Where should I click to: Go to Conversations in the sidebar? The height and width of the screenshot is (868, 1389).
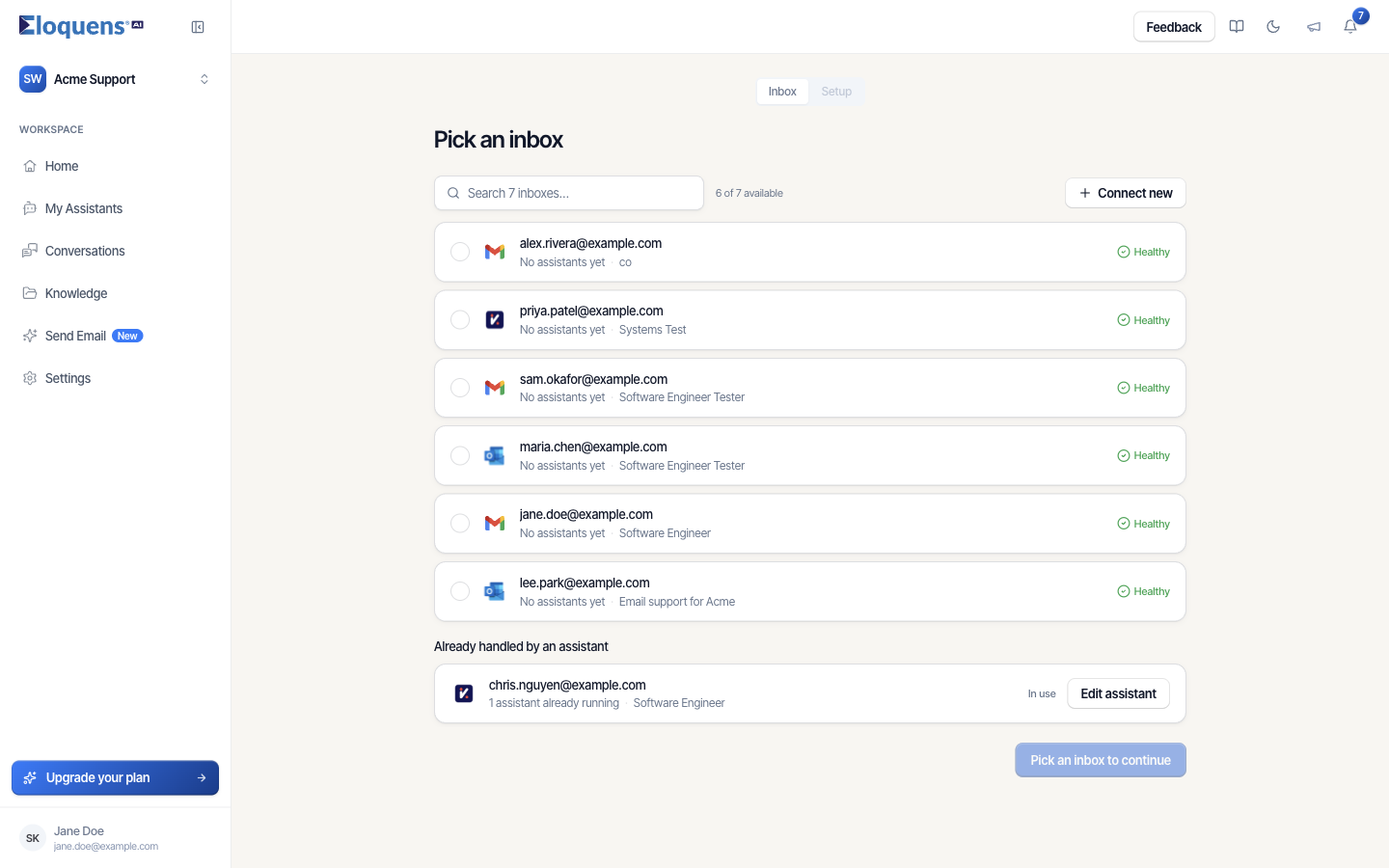[x=115, y=251]
